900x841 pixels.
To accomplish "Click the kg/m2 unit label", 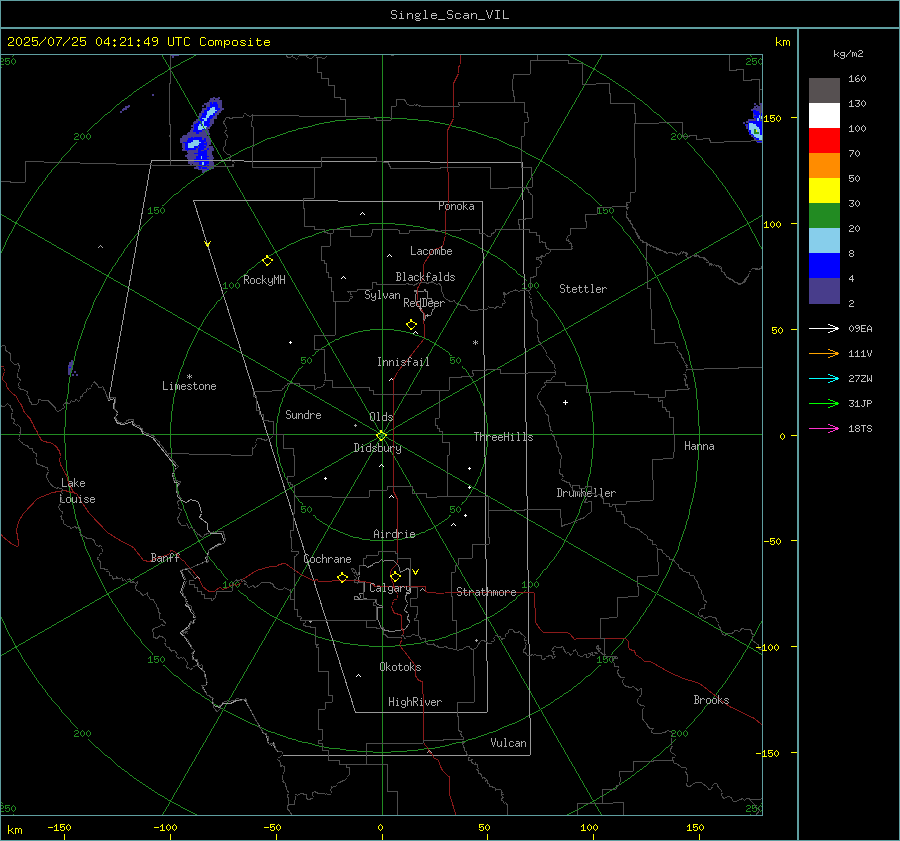I will tap(848, 54).
